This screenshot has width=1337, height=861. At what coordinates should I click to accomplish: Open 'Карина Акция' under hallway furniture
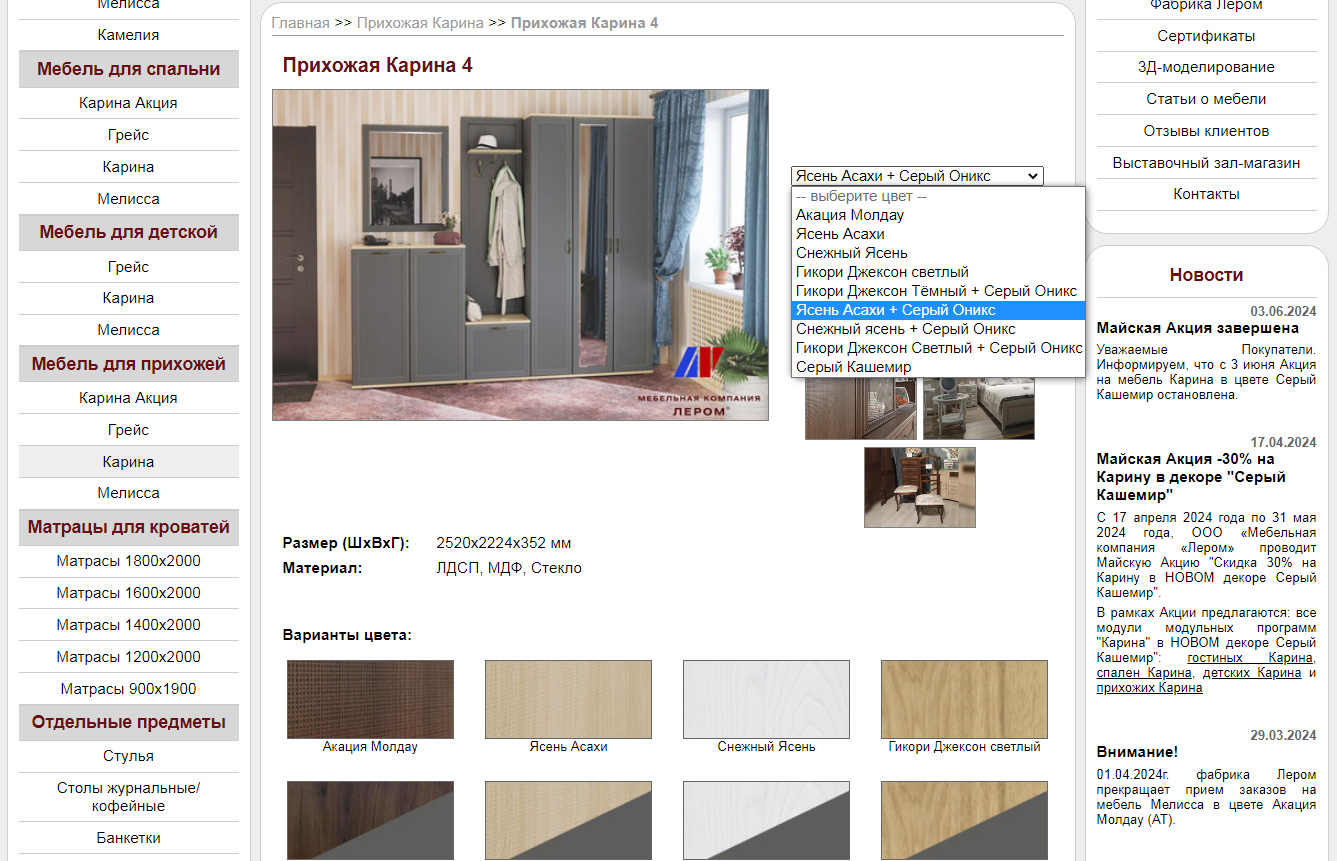[x=128, y=398]
